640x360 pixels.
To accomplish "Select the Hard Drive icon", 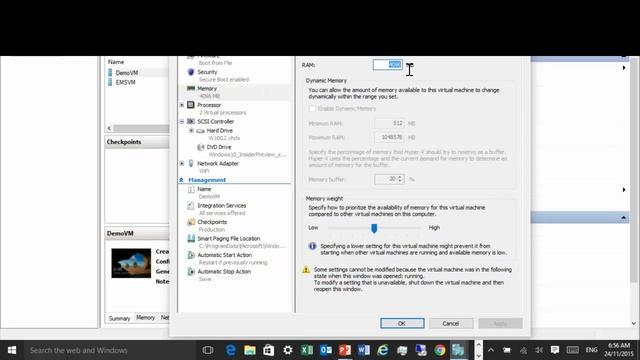I will pyautogui.click(x=200, y=131).
